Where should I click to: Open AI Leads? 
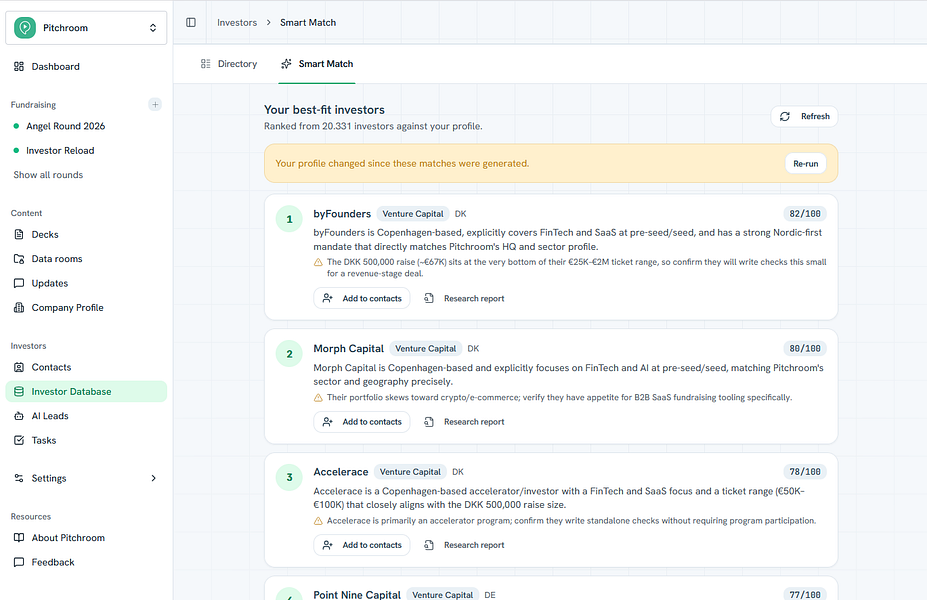coord(86,416)
